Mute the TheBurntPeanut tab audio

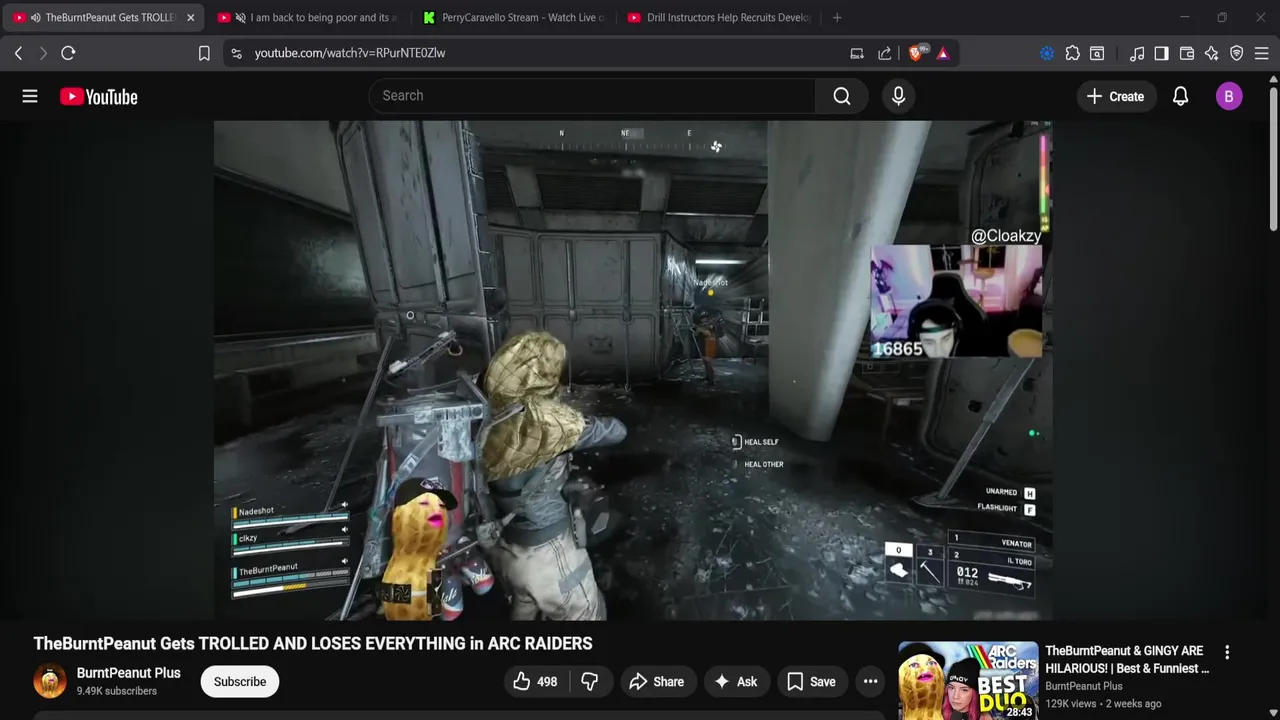(35, 17)
